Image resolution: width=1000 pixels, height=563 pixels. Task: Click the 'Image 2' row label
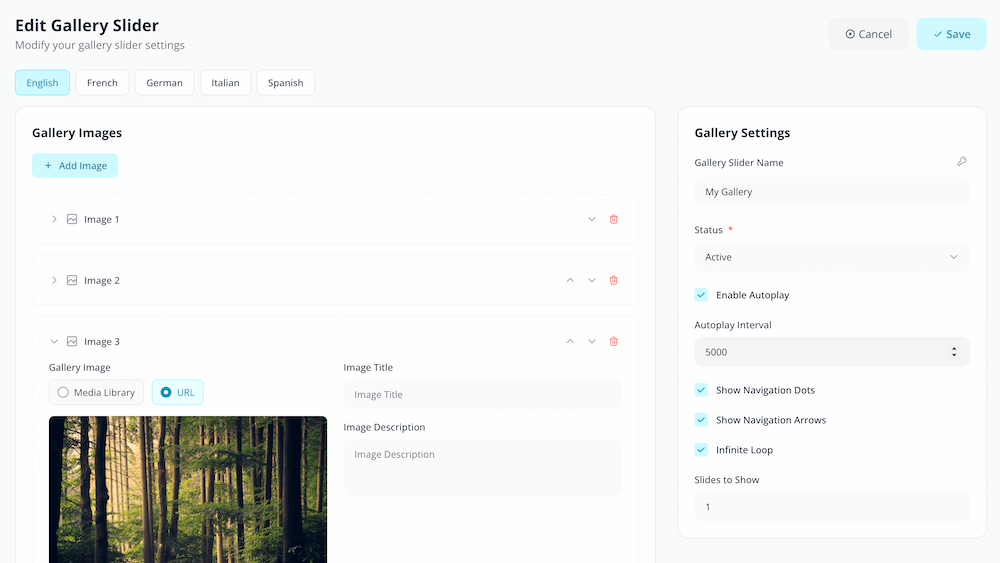pyautogui.click(x=101, y=281)
